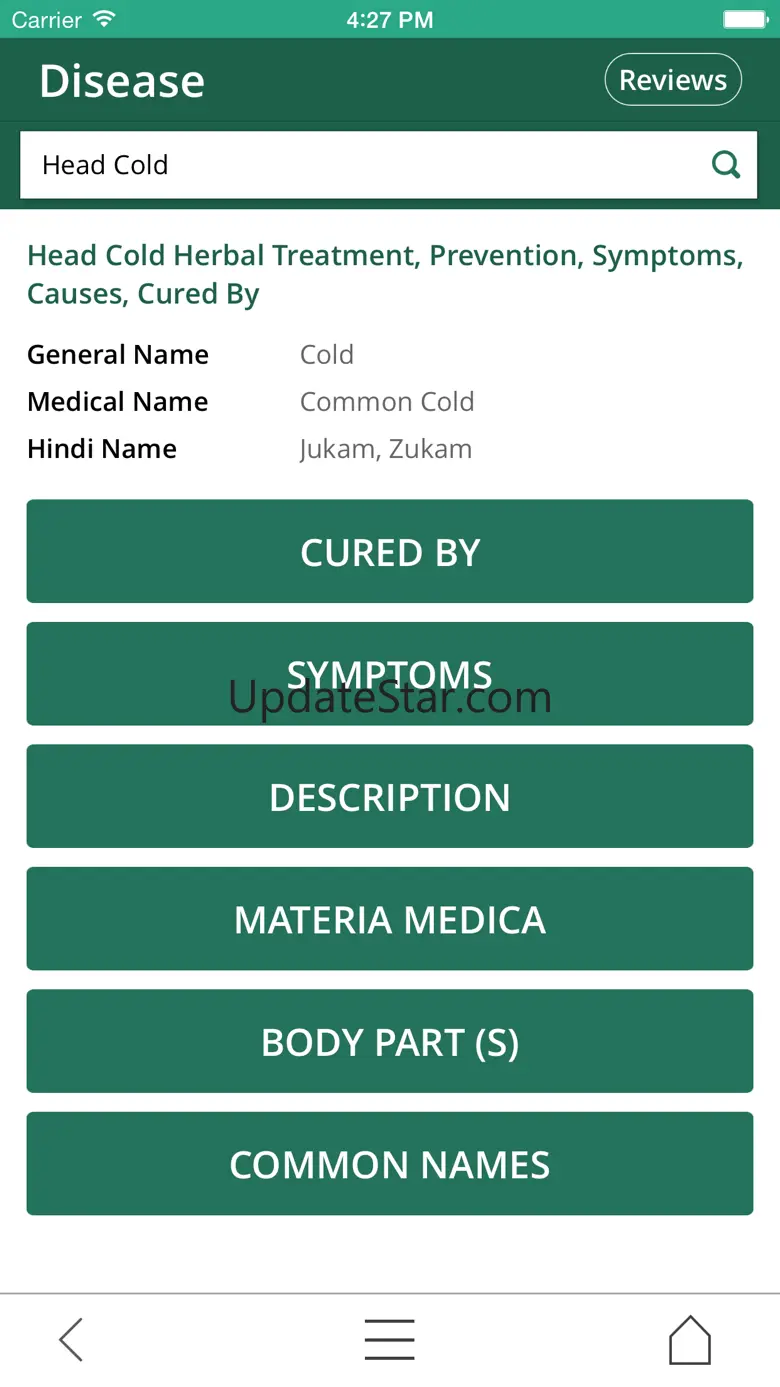Open the hamburger menu in bottom bar
Screen dimensions: 780x1387
(x=389, y=1339)
